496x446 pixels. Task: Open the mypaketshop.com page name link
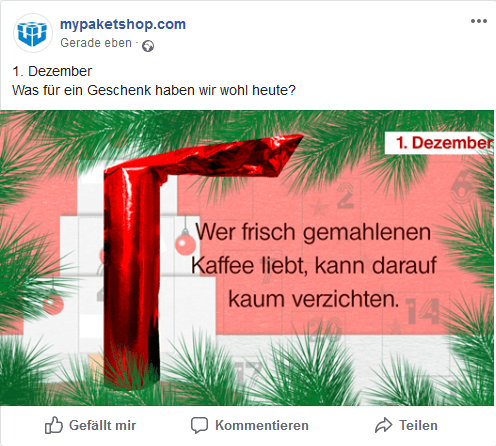[123, 24]
